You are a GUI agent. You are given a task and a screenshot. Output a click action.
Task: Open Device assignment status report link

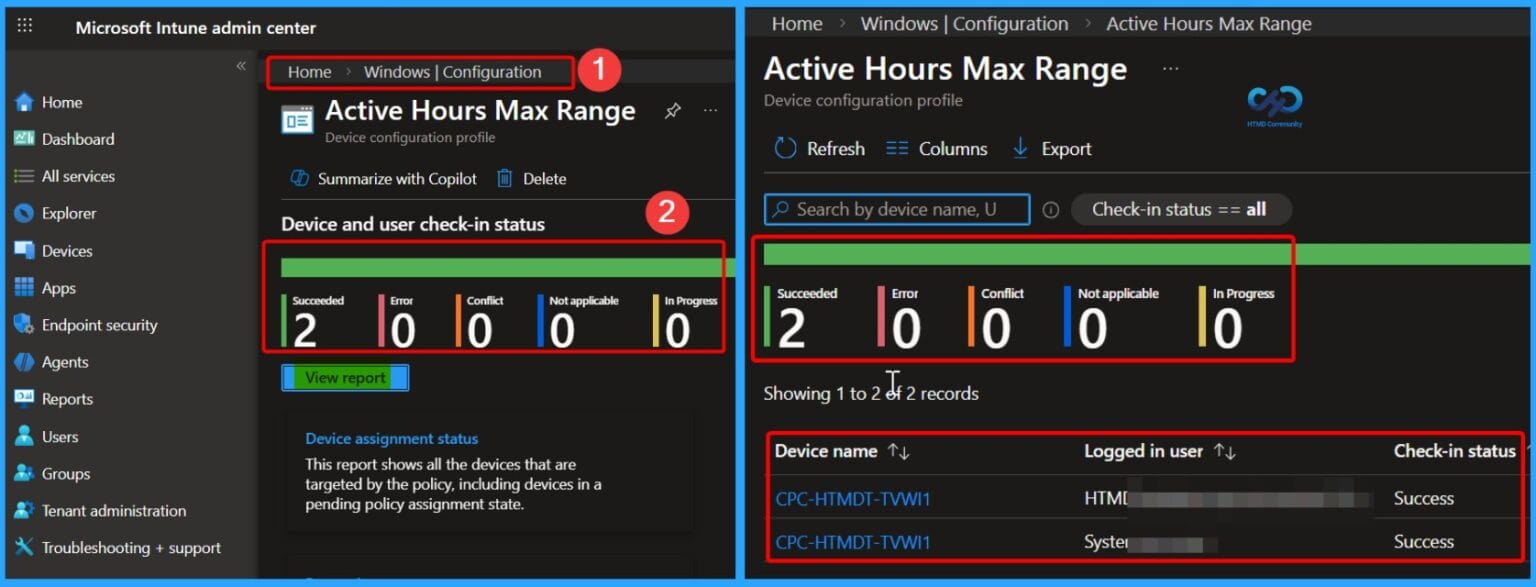pos(392,438)
